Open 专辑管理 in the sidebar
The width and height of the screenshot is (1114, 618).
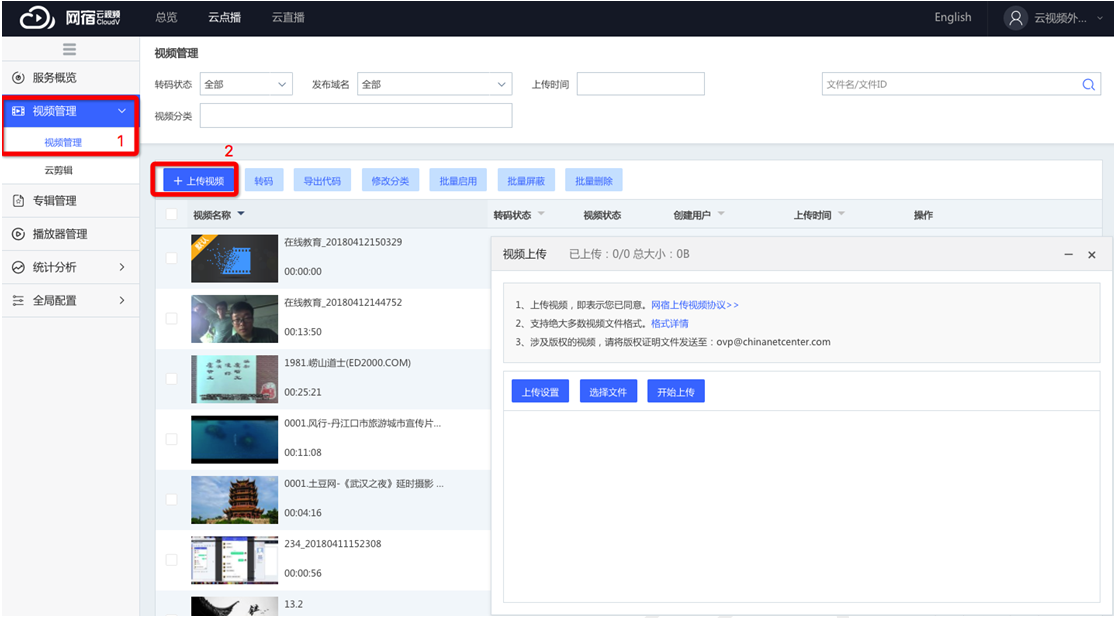(54, 201)
